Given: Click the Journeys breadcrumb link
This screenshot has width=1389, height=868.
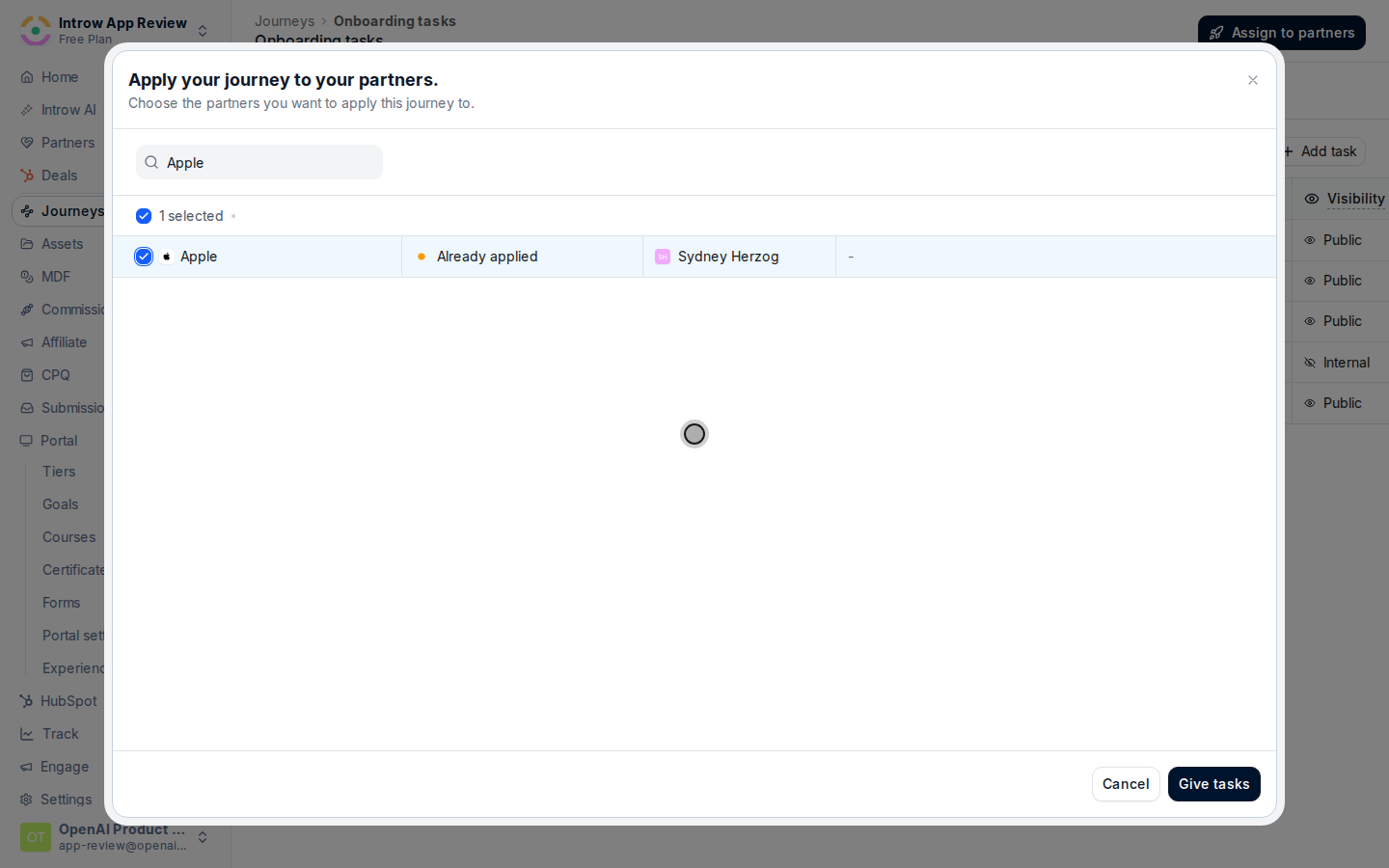Looking at the screenshot, I should [285, 21].
